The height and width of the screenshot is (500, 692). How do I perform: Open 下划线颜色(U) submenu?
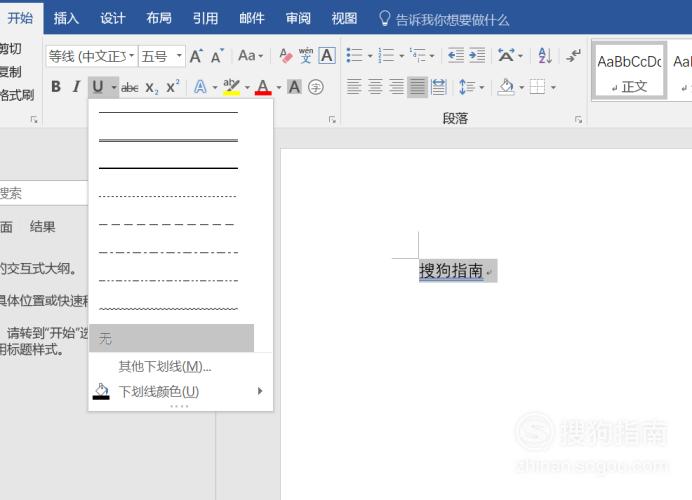[x=181, y=391]
